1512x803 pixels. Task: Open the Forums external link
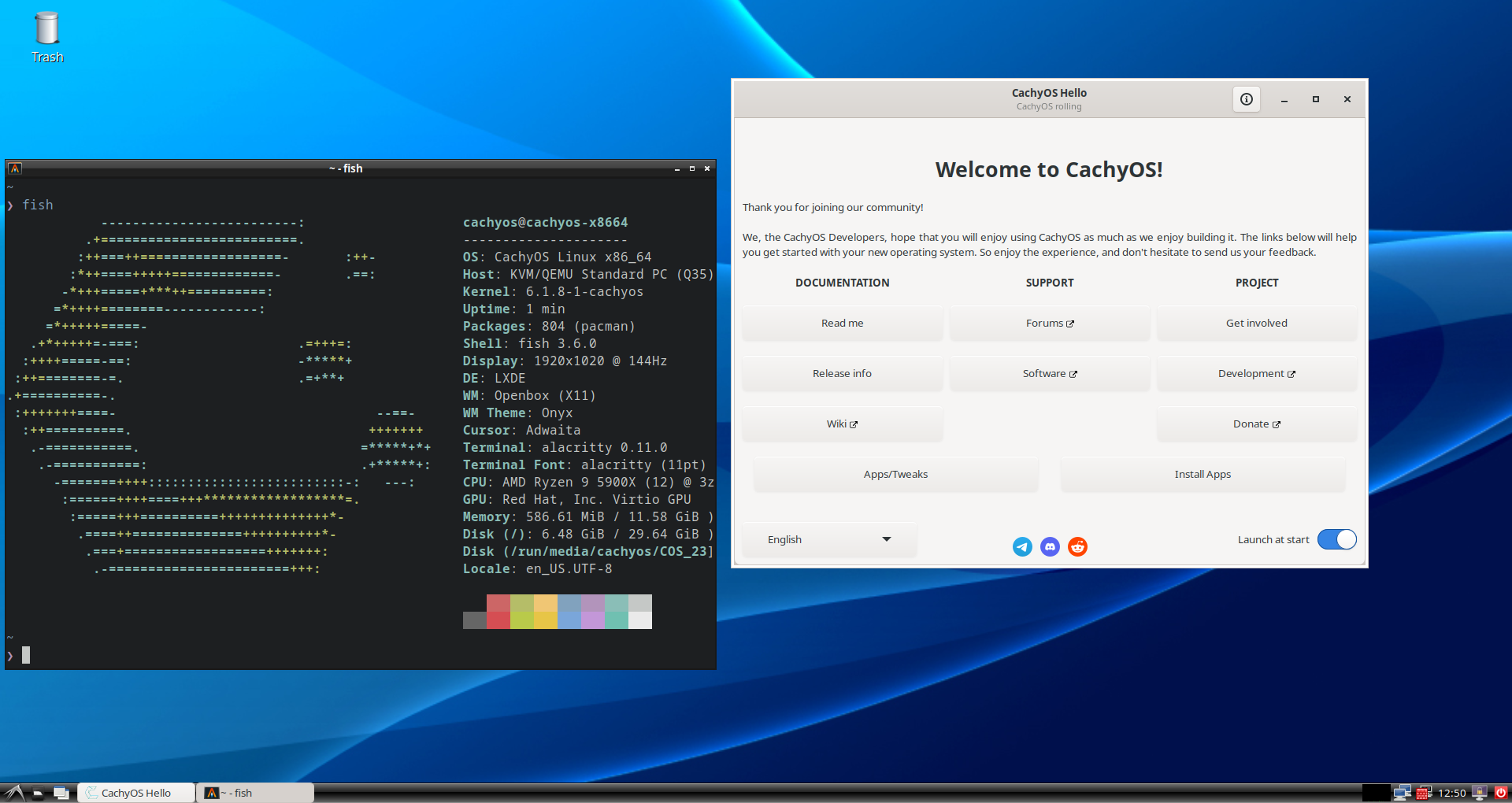(1049, 323)
